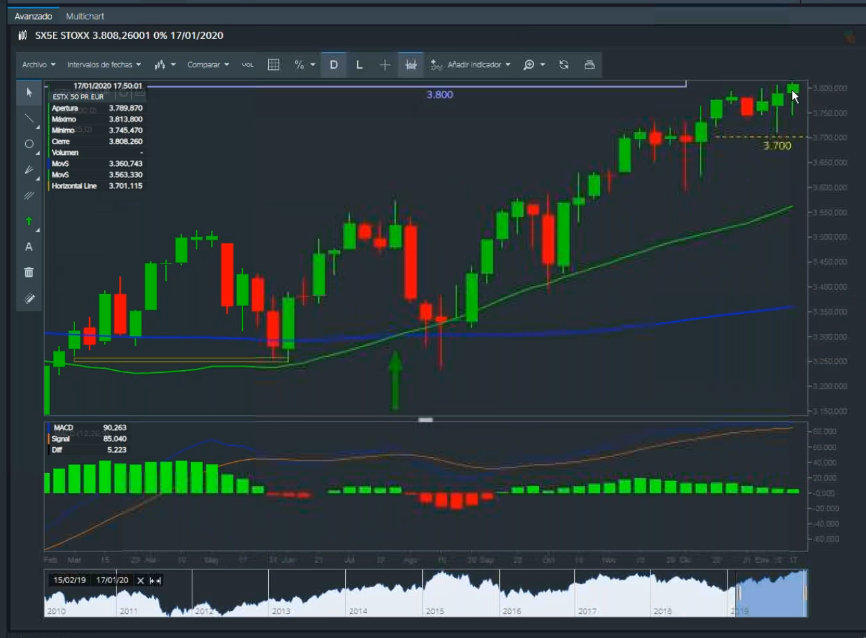Click the candlestick icon beside SX5E title
Screen dimensions: 866x638
pyautogui.click(x=23, y=35)
